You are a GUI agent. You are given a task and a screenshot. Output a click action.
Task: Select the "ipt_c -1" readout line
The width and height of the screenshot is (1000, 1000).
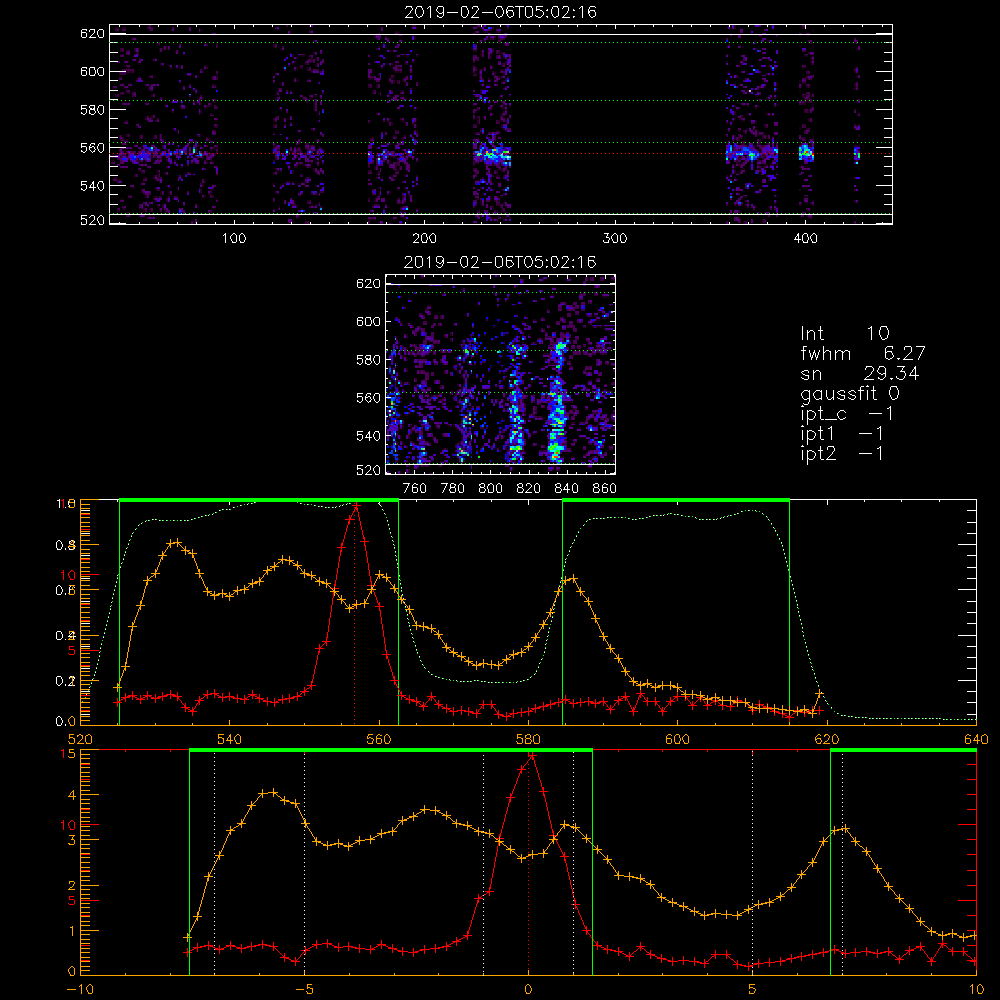(846, 414)
